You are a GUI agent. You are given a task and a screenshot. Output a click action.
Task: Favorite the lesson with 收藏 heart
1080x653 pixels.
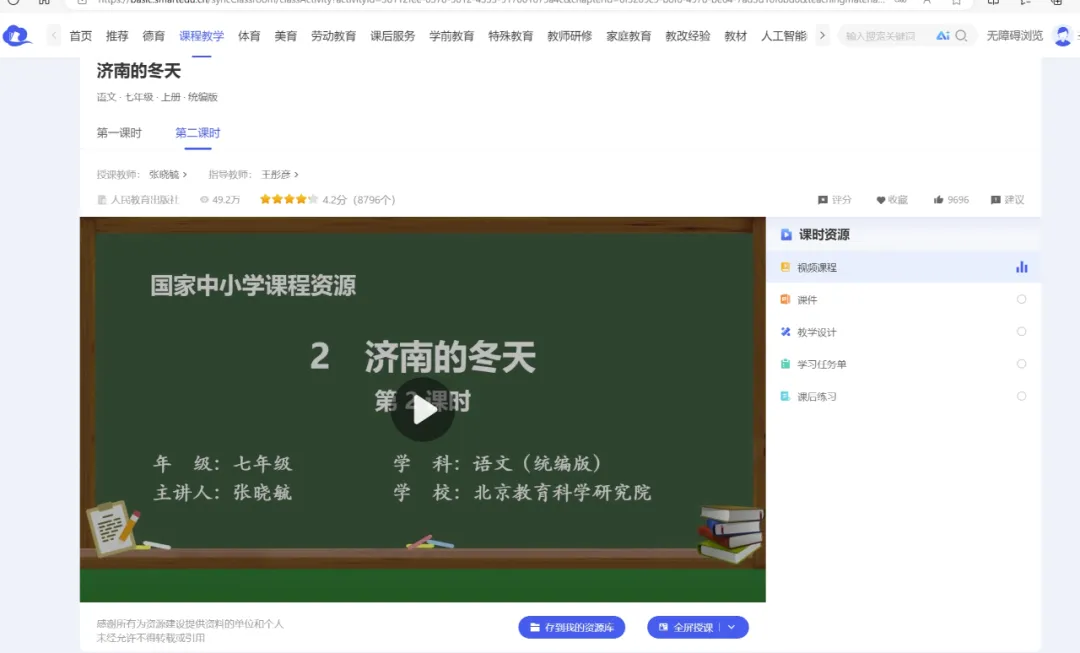pos(891,200)
